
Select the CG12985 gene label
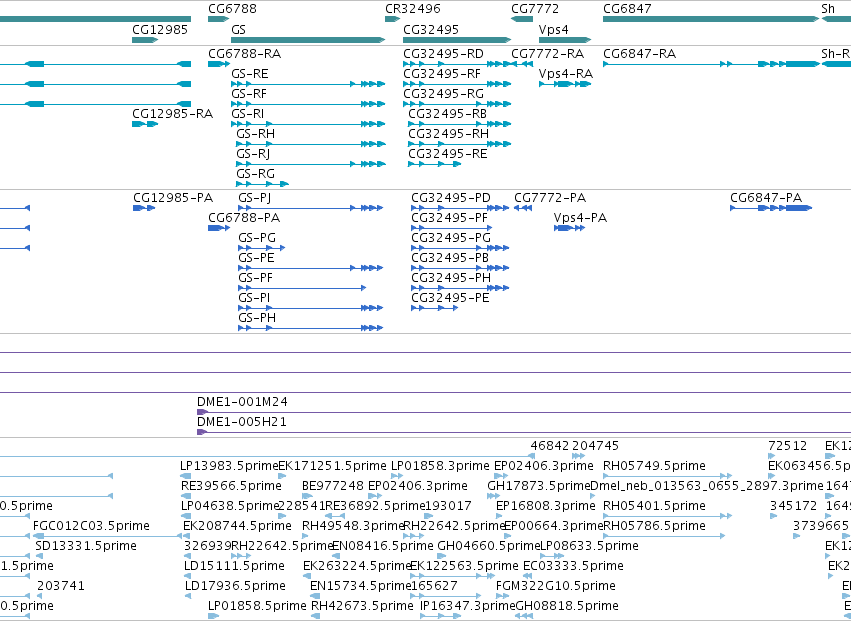[x=160, y=29]
